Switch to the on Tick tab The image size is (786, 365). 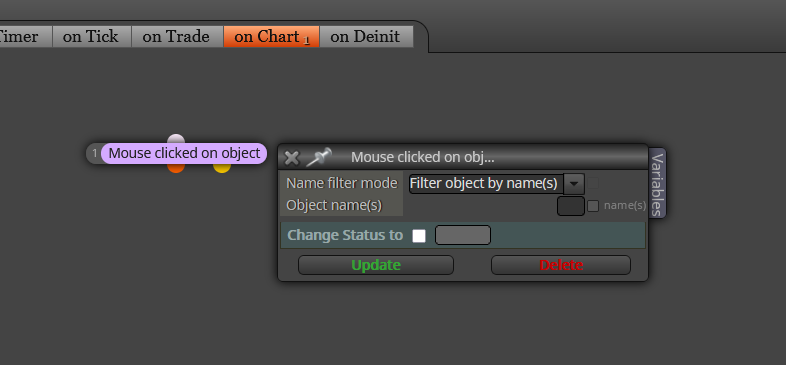[x=91, y=37]
